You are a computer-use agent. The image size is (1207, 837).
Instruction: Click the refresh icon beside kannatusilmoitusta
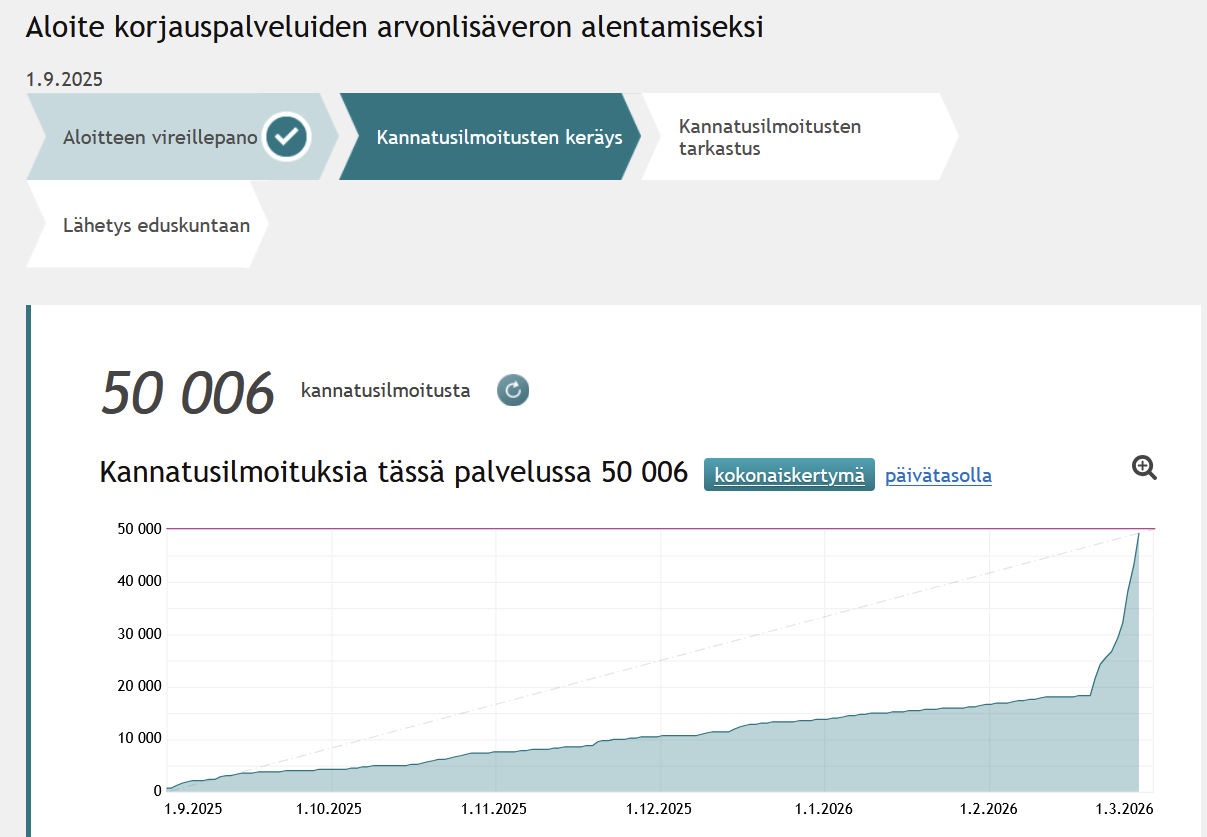click(513, 390)
